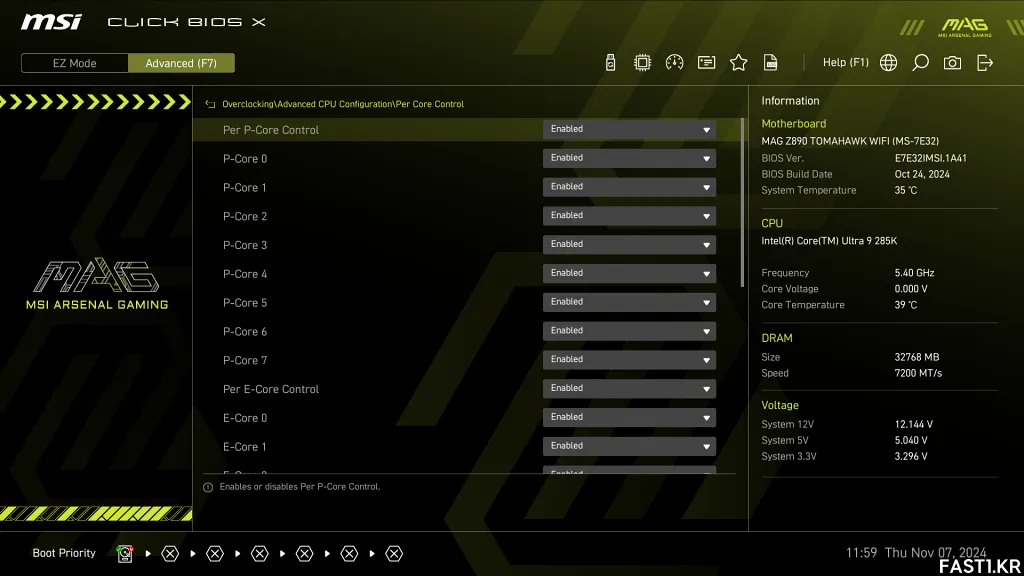Click Core Temperature value 39 °C
The image size is (1024, 576).
tap(906, 305)
